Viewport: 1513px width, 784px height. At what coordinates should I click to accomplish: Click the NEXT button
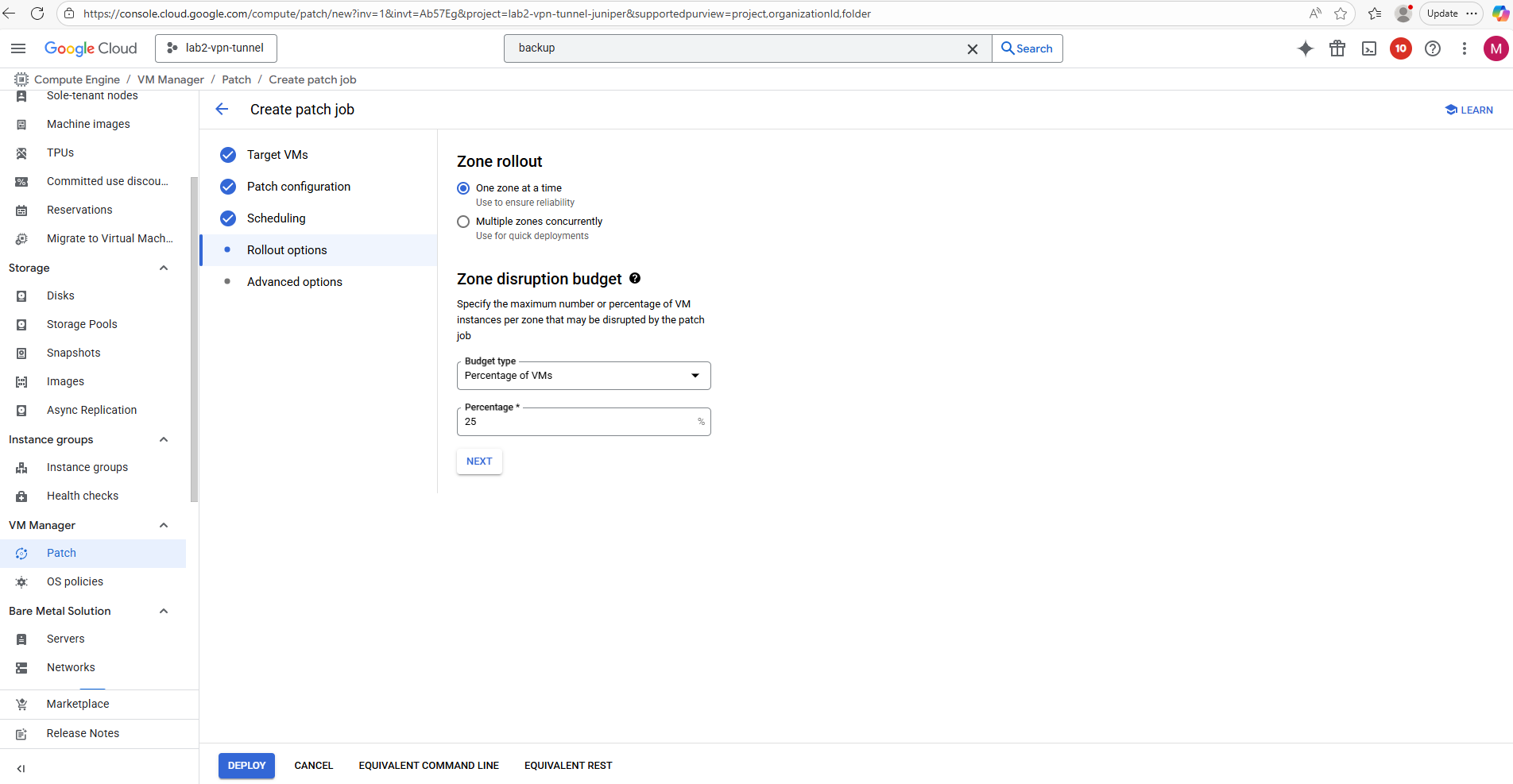[479, 462]
